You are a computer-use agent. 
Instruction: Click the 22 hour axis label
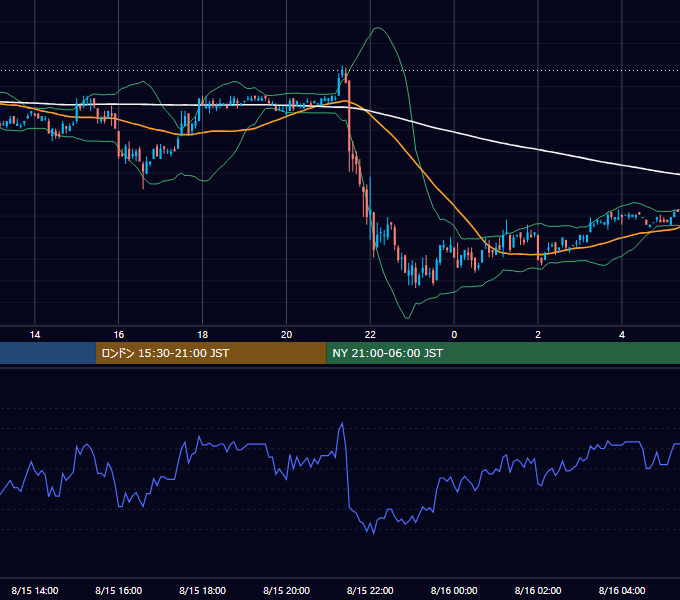pos(370,335)
